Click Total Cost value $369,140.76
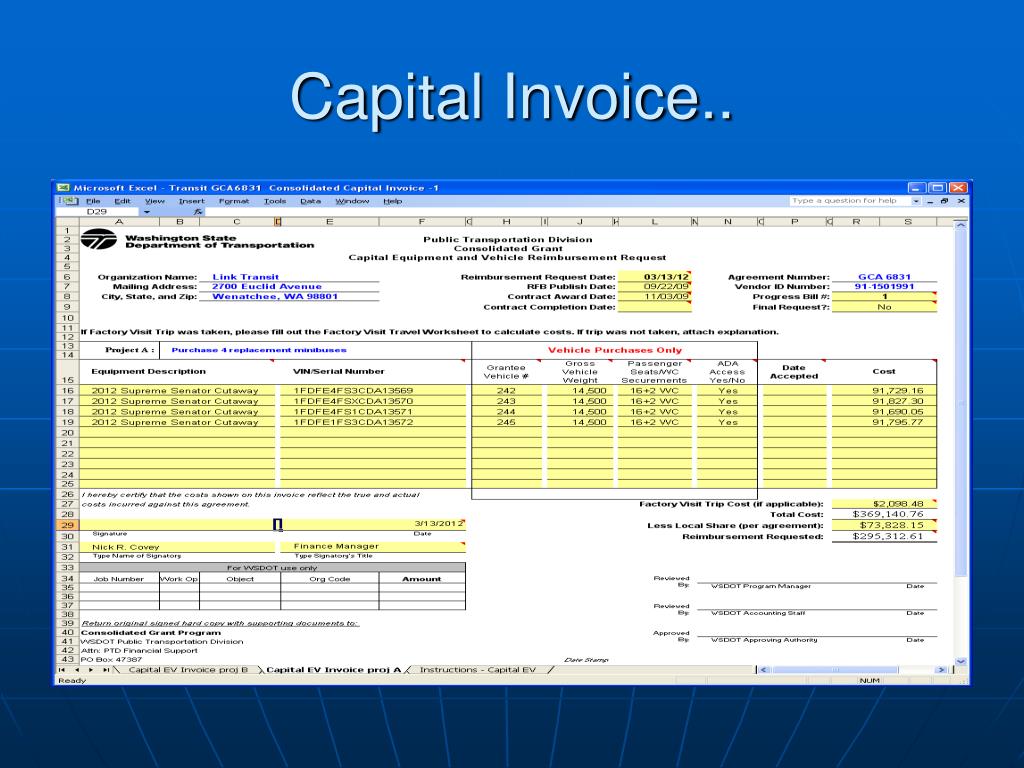This screenshot has height=768, width=1024. tap(884, 515)
